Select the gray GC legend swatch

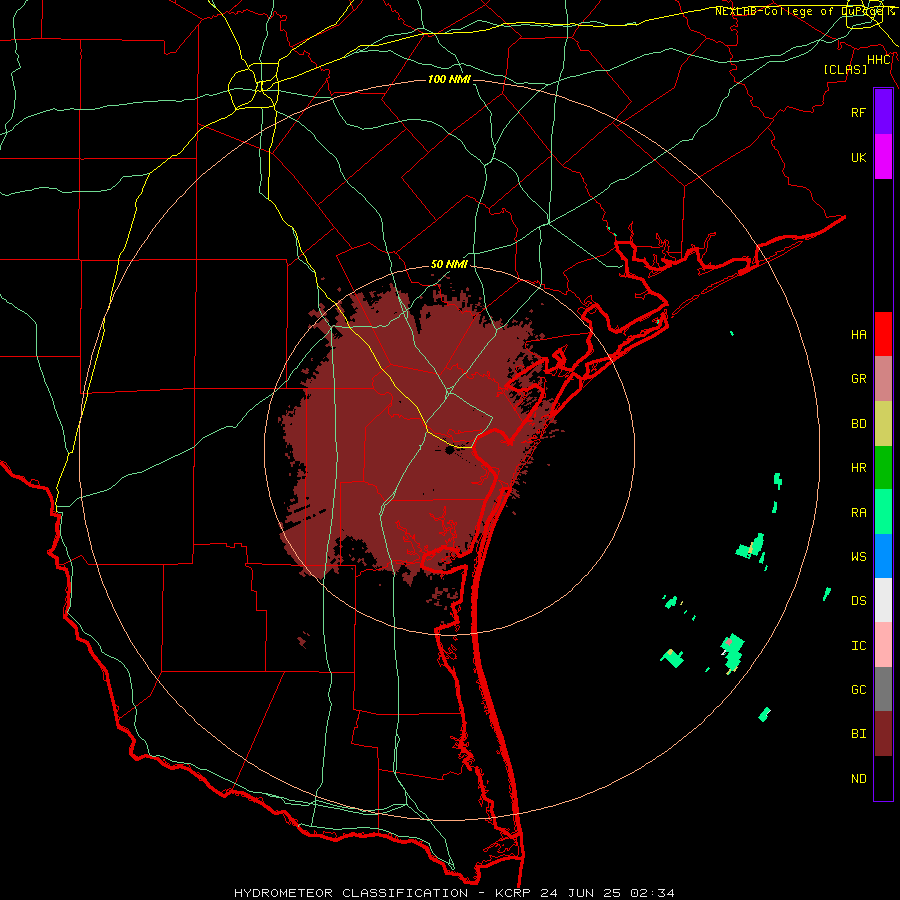click(883, 689)
